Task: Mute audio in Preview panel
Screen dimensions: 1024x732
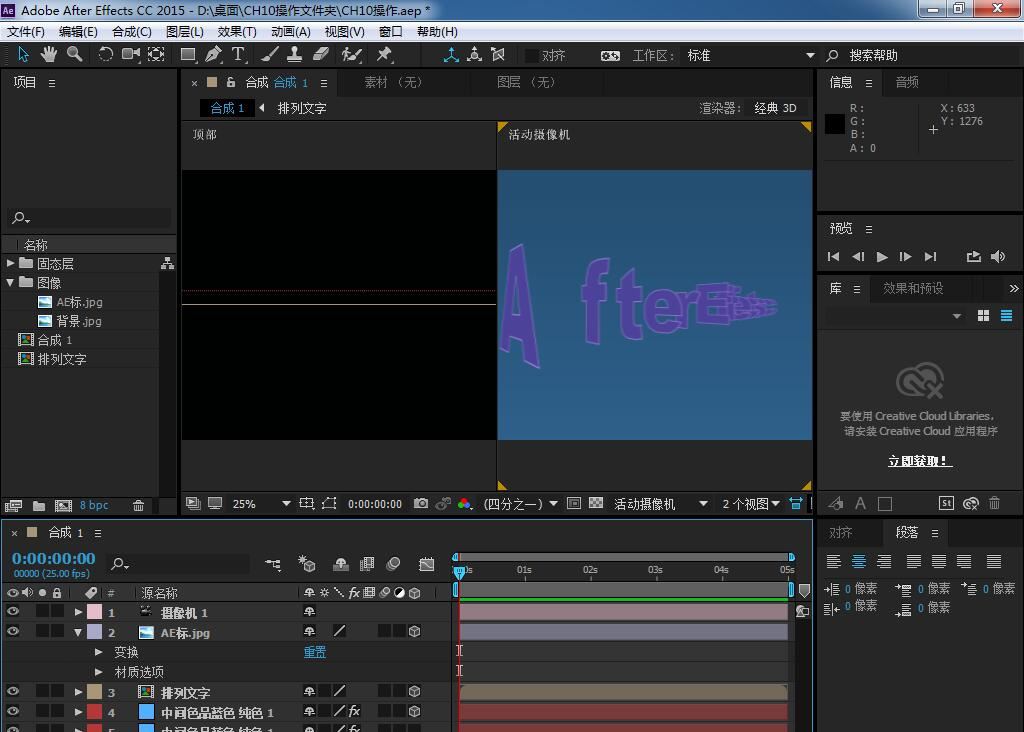Action: tap(997, 257)
